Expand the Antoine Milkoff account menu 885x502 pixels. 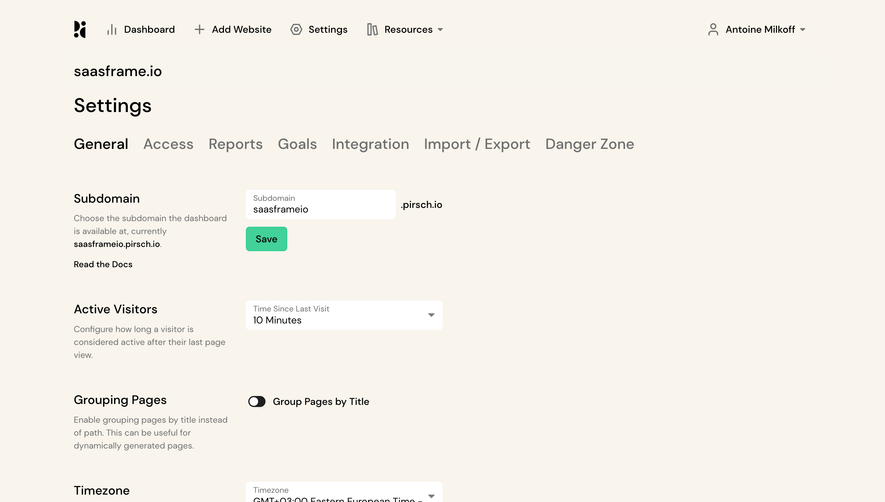click(756, 29)
